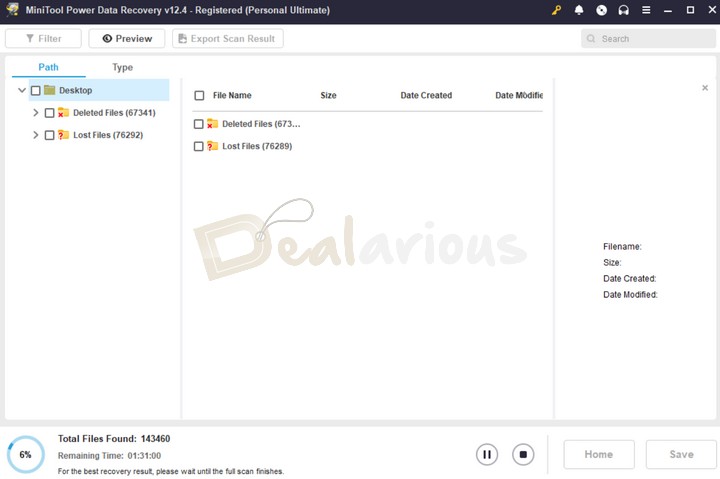The image size is (720, 479).
Task: Select the Deleted Files (67341) tree item
Action: click(x=114, y=113)
